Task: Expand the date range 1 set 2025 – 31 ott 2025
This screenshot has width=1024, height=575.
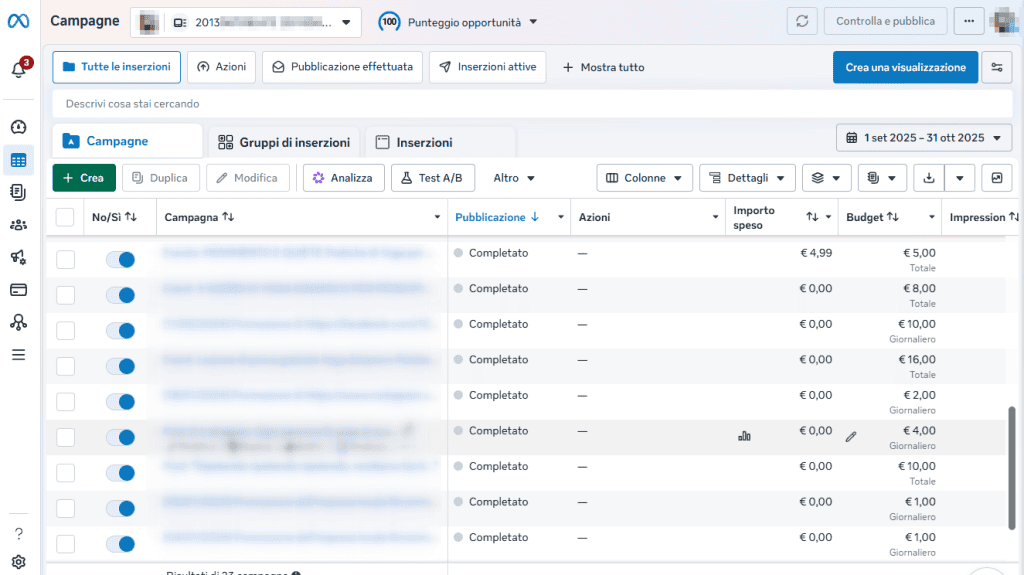Action: point(923,138)
